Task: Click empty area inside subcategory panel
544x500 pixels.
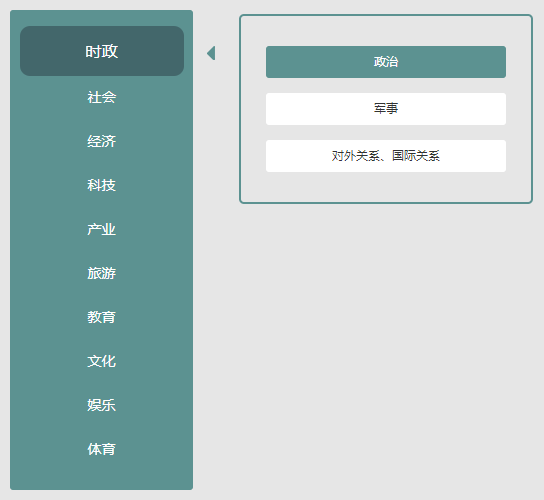Action: point(386,187)
